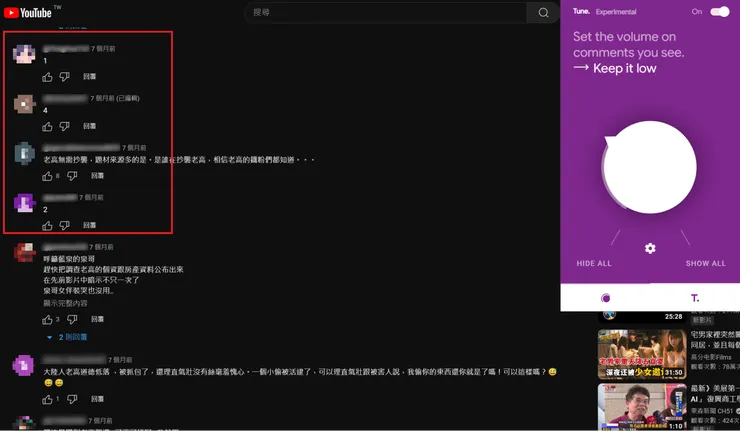This screenshot has width=740, height=431.
Task: Open the YouTube home logo
Action: coord(28,13)
